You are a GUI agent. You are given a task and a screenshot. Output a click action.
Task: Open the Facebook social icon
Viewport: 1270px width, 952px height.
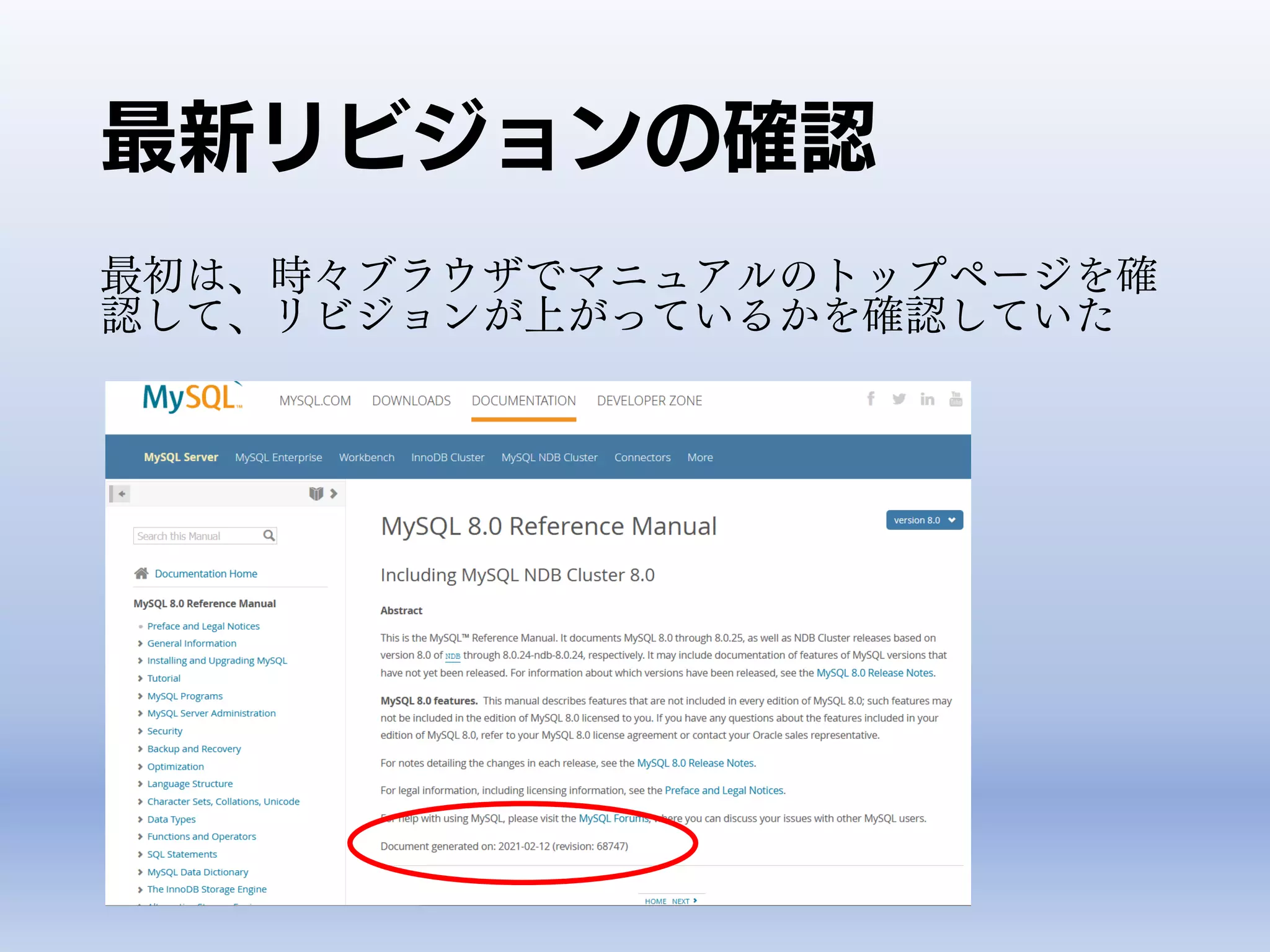(871, 399)
